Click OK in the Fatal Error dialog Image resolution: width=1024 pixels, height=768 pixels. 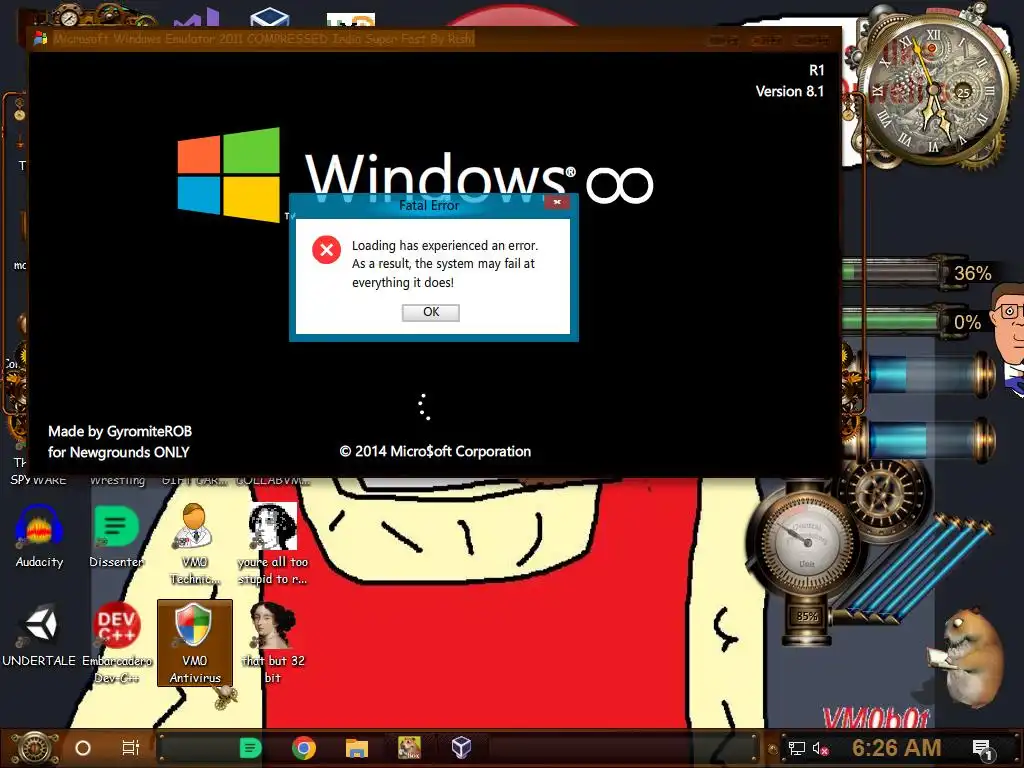[x=430, y=312]
